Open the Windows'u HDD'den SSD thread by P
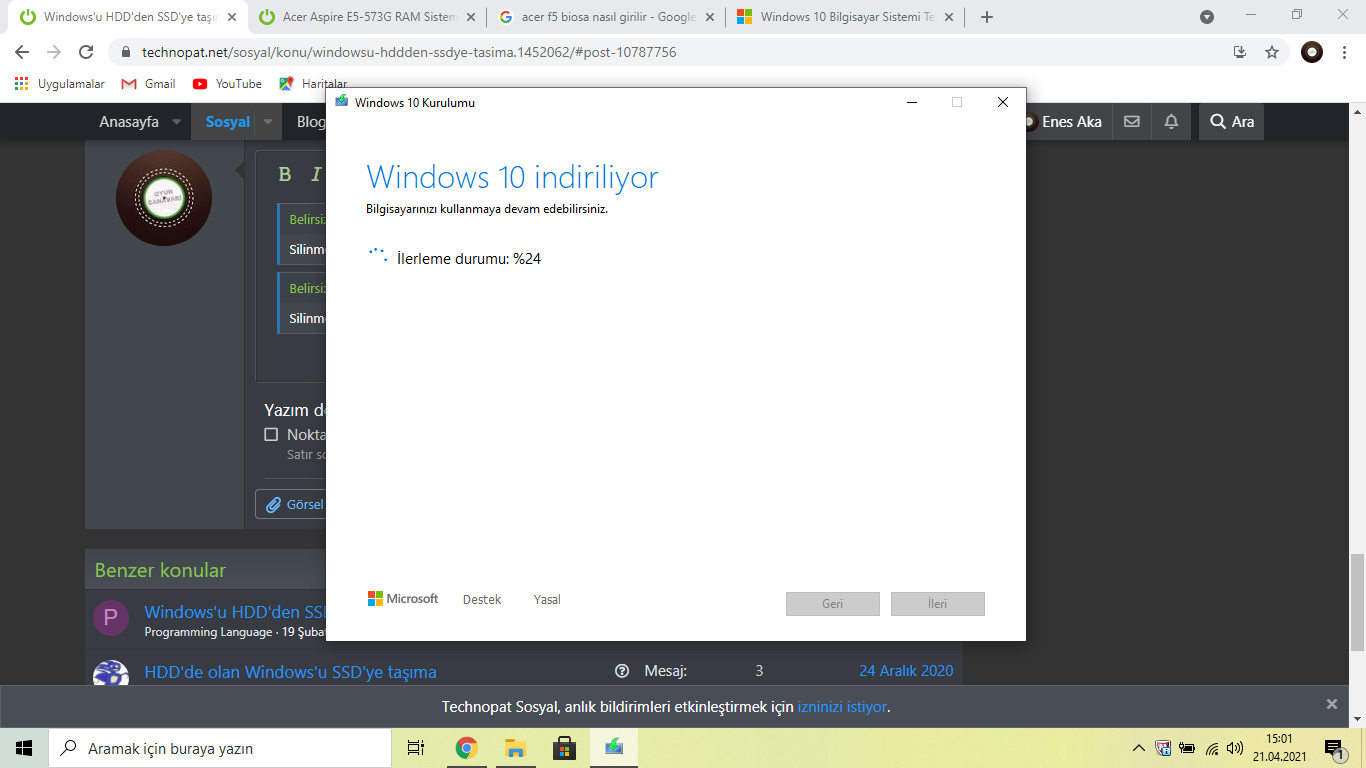The image size is (1366, 768). [235, 612]
